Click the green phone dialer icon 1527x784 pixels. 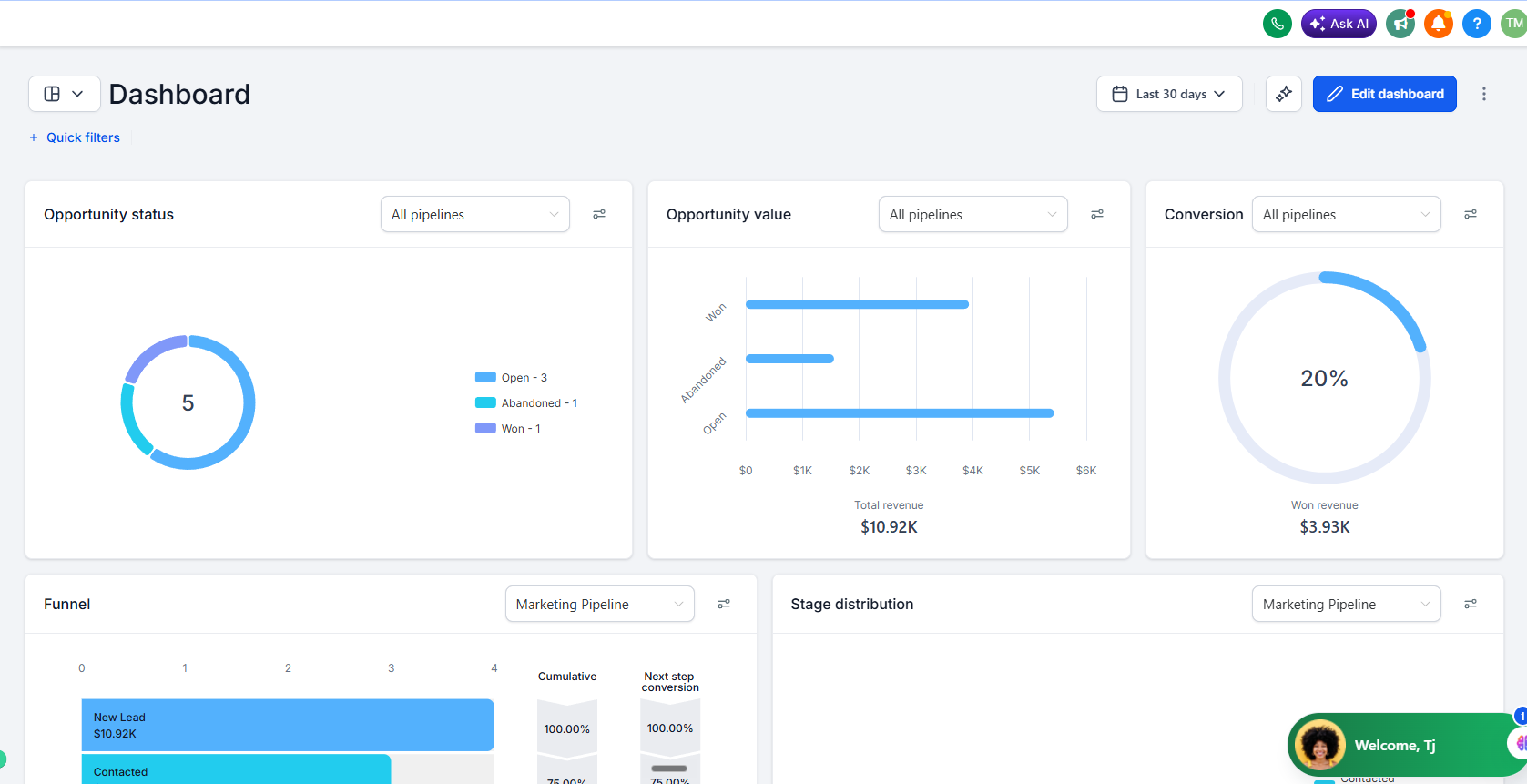(1278, 24)
